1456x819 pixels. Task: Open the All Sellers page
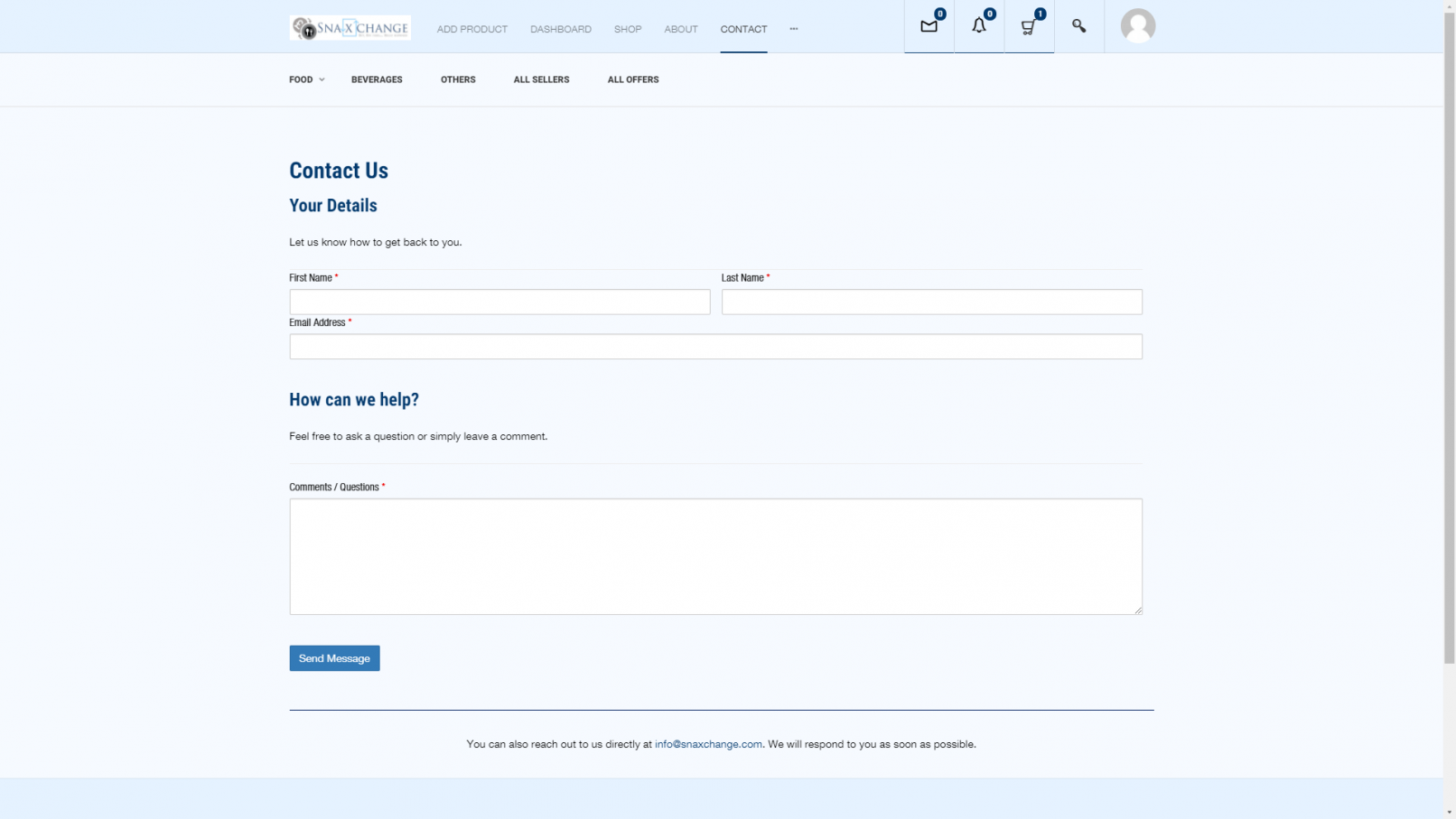[x=541, y=79]
